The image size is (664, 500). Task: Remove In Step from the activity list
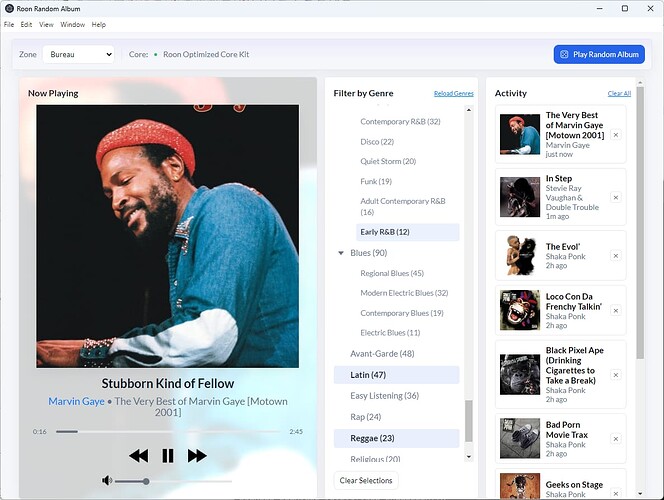(616, 197)
